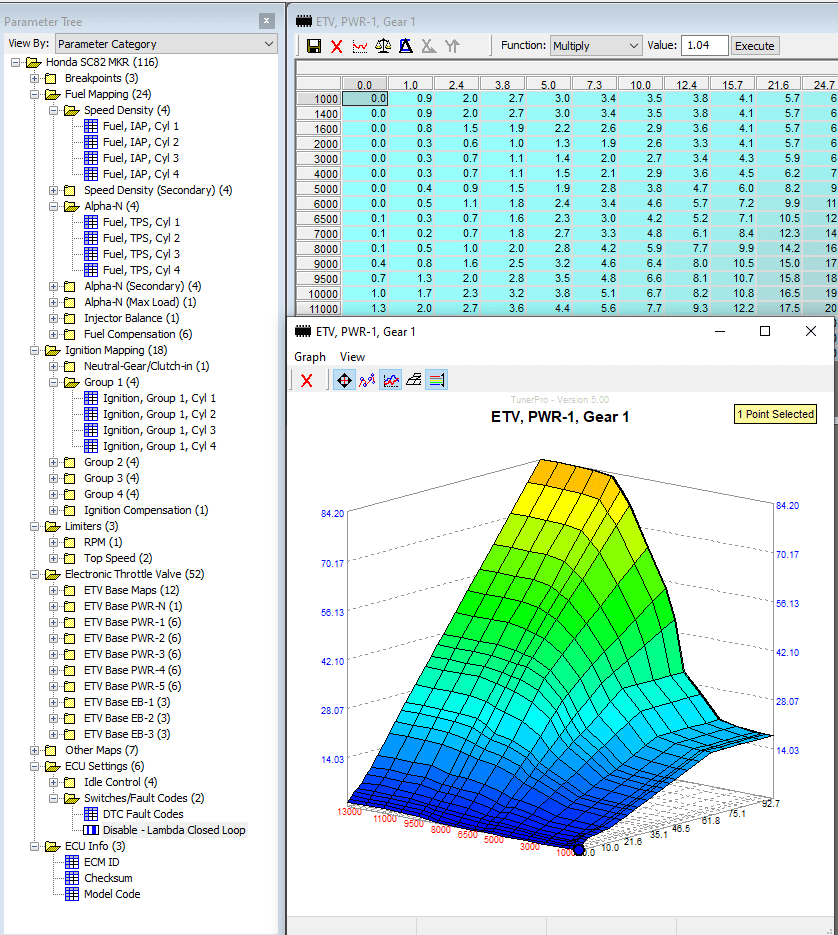Image resolution: width=838 pixels, height=935 pixels.
Task: Select the point markers icon in graph window
Action: tap(368, 378)
